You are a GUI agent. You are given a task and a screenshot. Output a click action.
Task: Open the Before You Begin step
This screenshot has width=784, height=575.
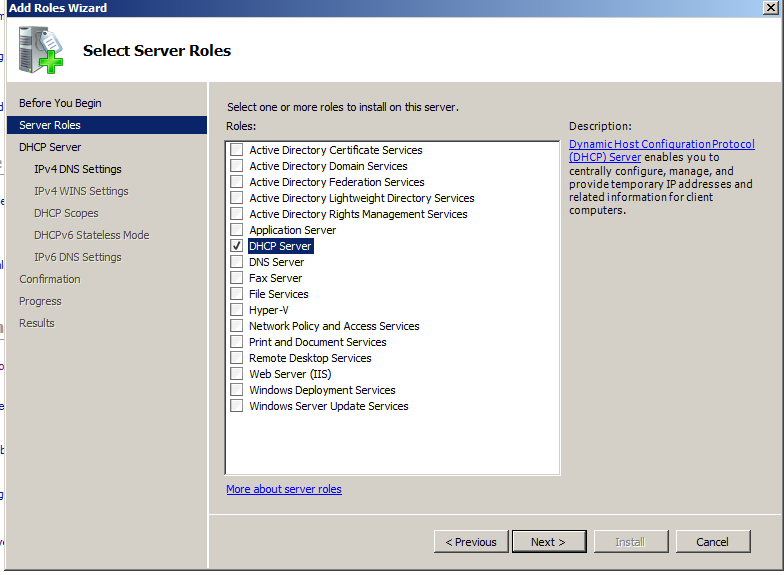60,103
